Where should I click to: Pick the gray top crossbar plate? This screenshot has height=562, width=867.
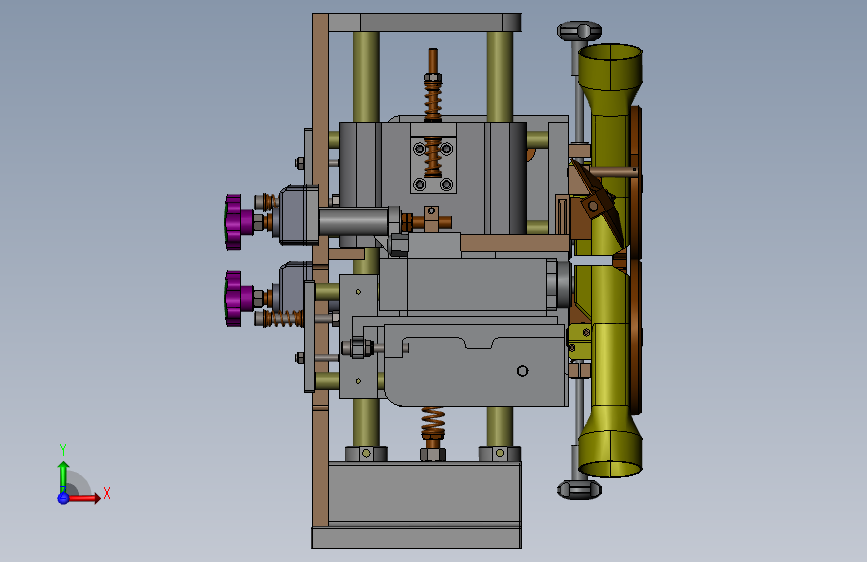click(x=425, y=23)
